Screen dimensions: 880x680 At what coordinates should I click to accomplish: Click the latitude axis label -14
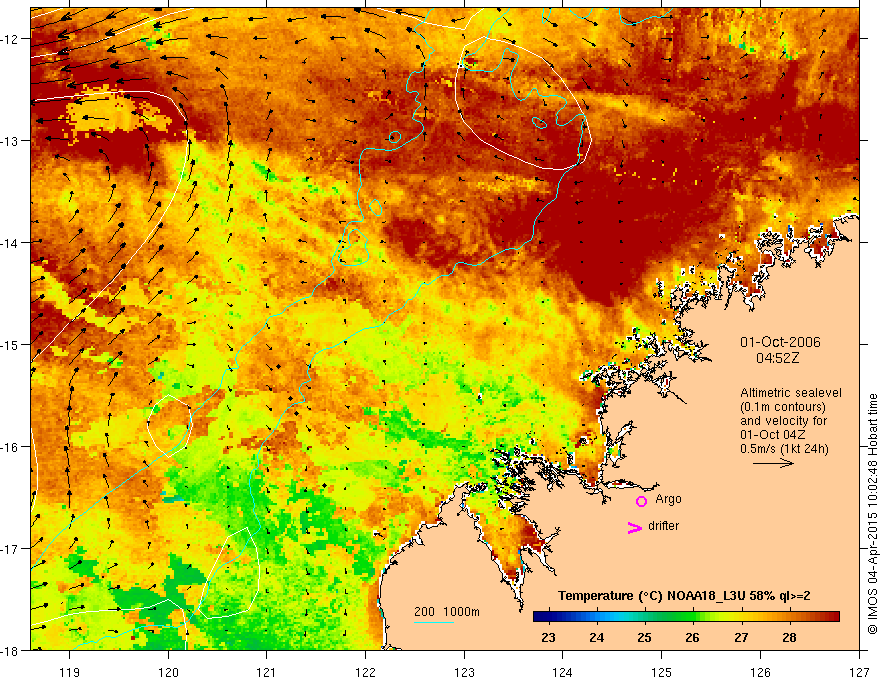[x=9, y=243]
